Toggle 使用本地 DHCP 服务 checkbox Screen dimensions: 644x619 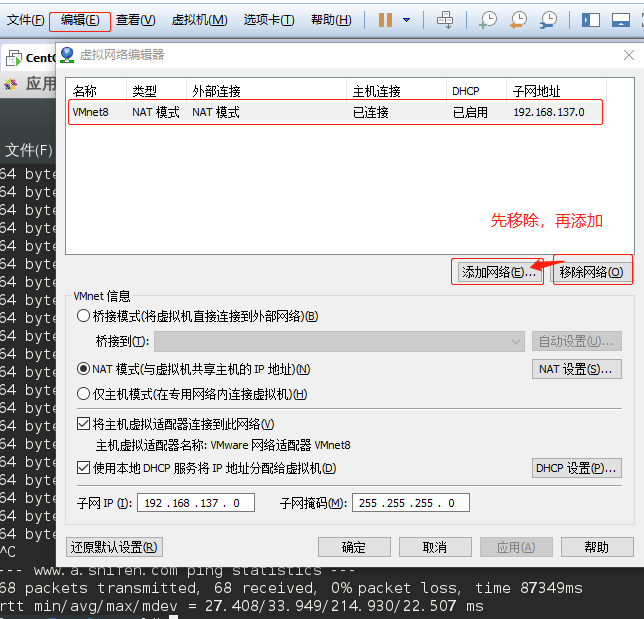coord(83,467)
